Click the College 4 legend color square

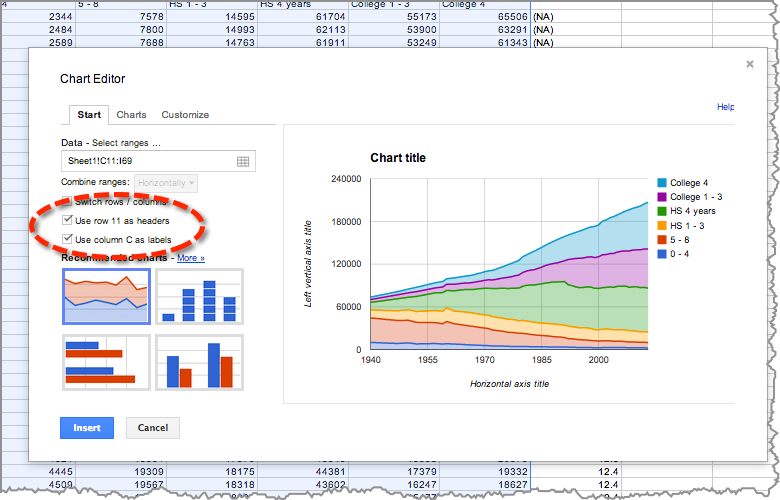[x=662, y=183]
